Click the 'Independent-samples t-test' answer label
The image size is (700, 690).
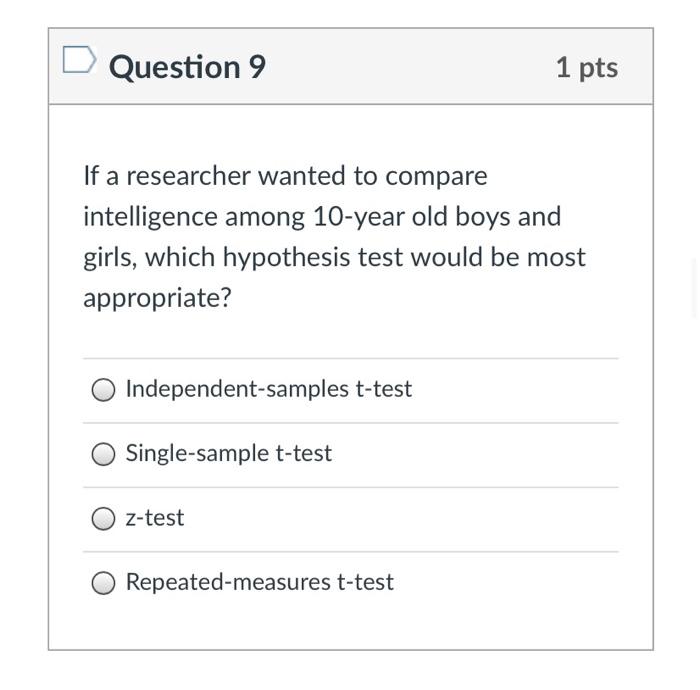coord(268,389)
